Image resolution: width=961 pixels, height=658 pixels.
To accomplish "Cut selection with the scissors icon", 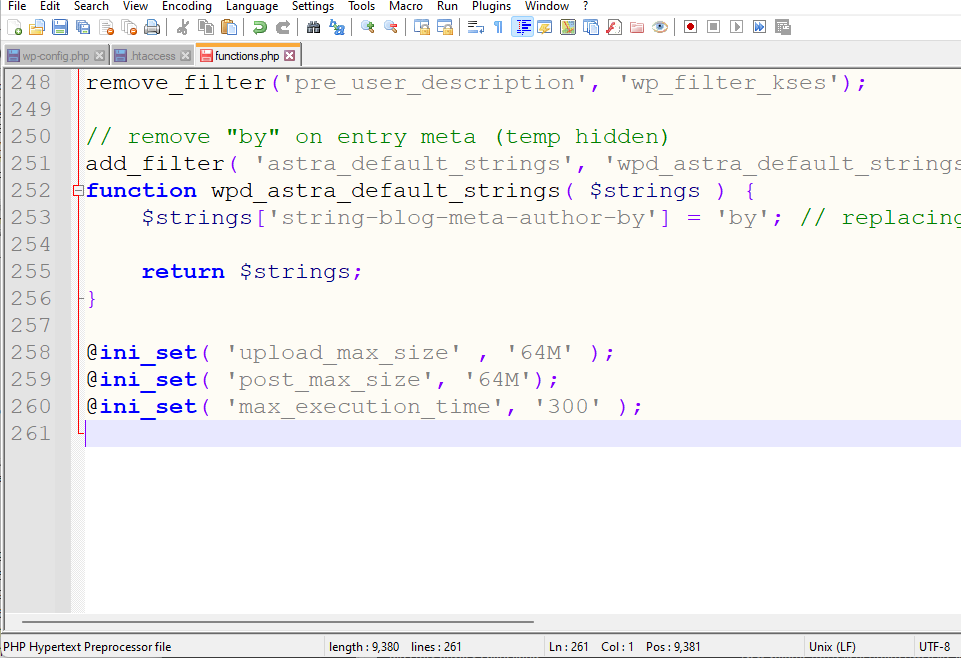I will point(183,27).
